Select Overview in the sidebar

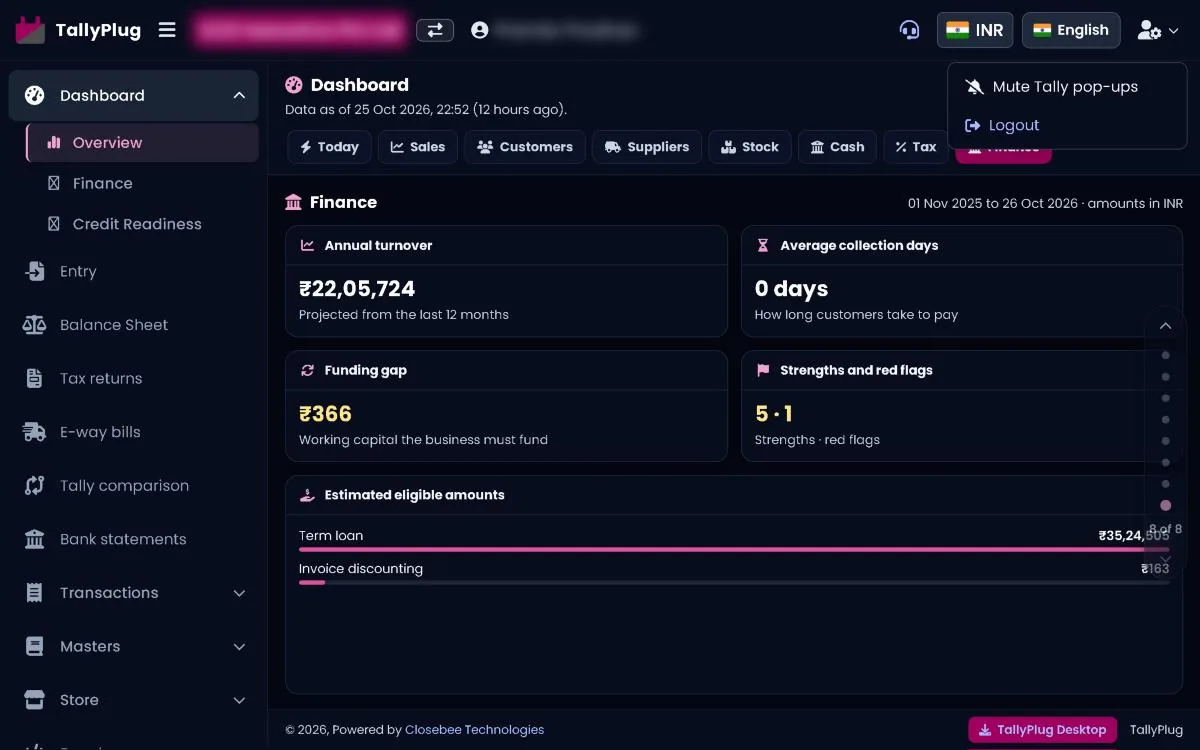pos(142,143)
